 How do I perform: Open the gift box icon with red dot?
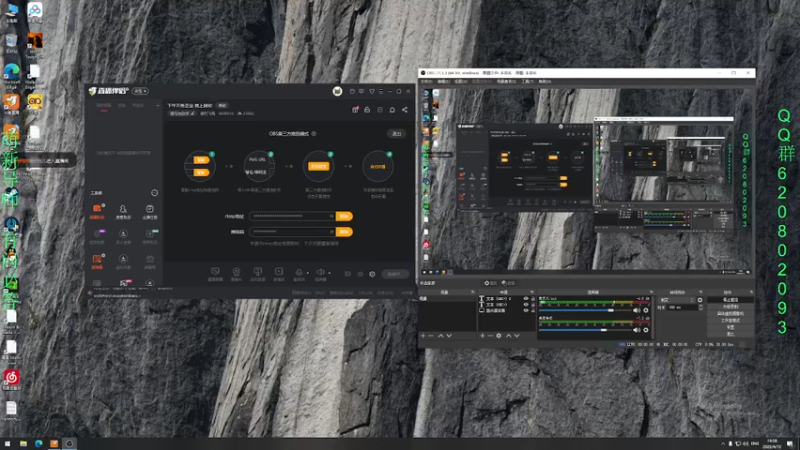tap(355, 110)
